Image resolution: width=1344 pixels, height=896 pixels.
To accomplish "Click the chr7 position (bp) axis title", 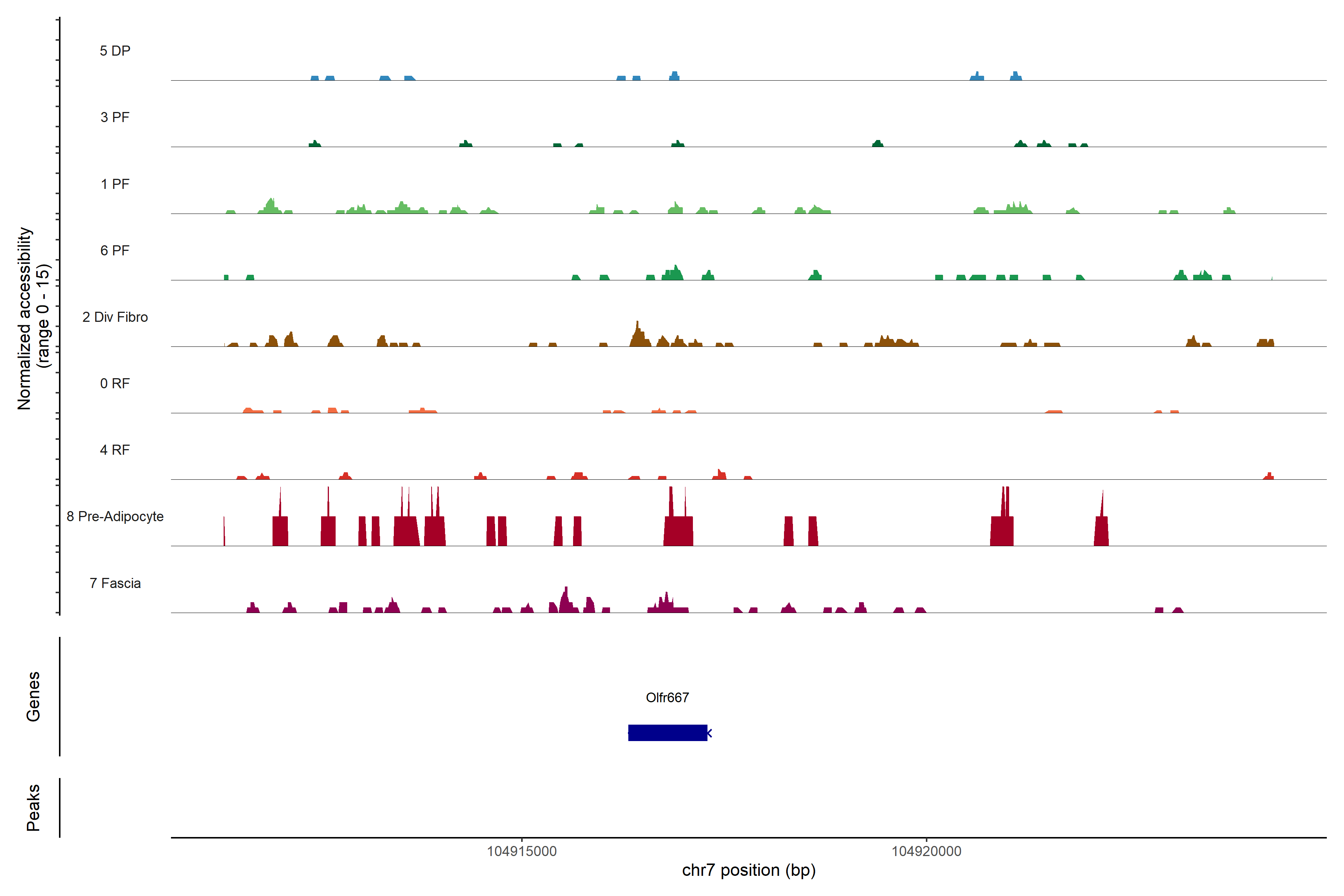I will click(749, 870).
